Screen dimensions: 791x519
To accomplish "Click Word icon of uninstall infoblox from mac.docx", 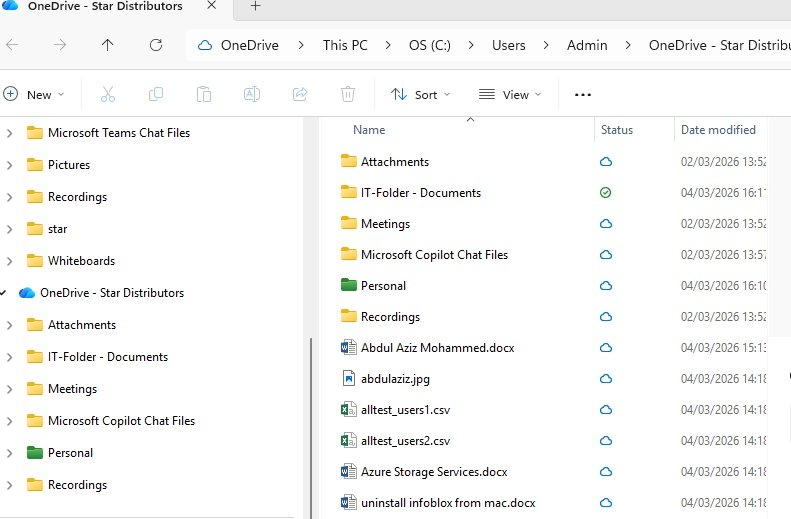I will pos(349,502).
